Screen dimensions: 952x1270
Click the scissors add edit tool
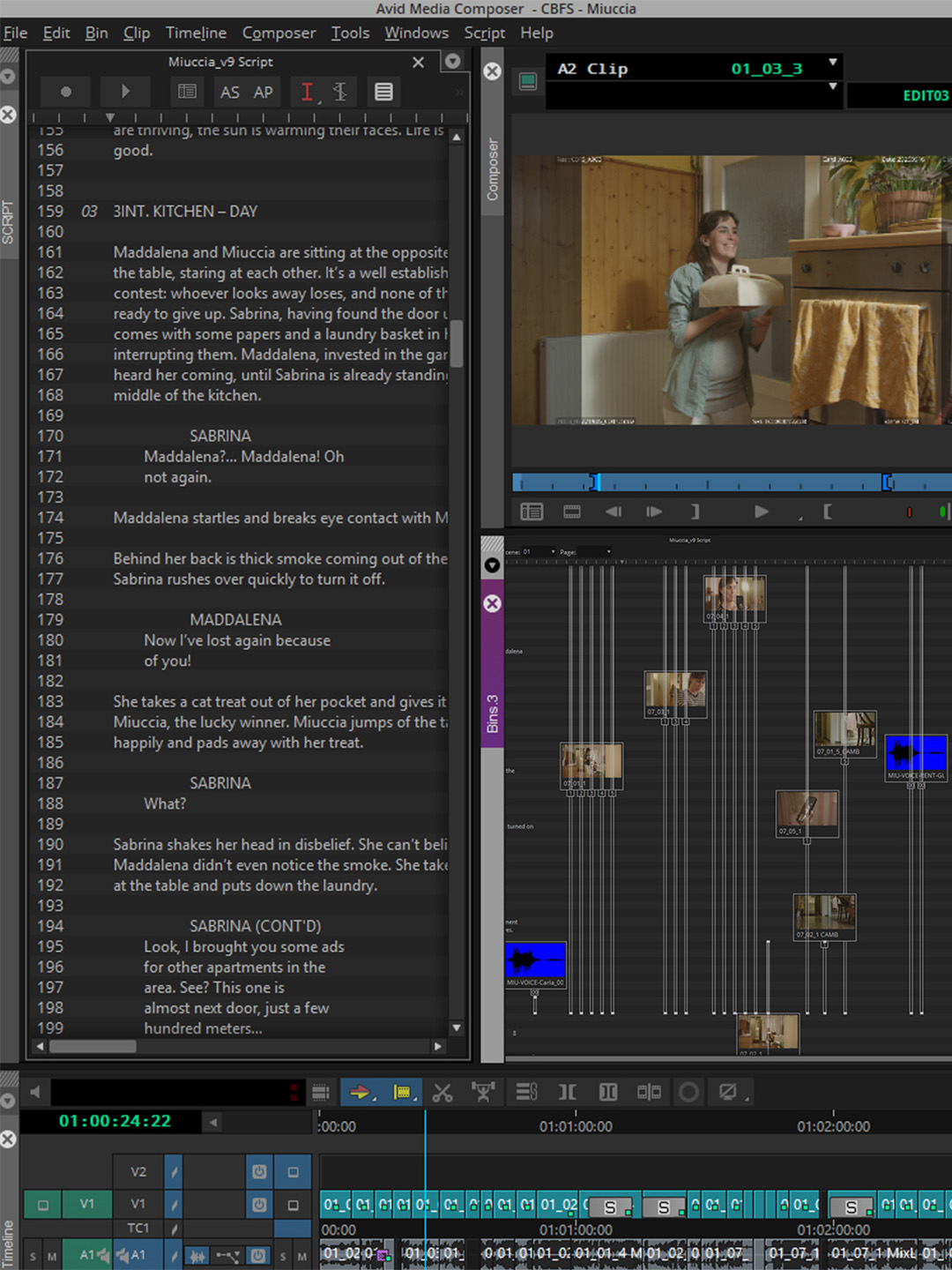(x=443, y=1093)
